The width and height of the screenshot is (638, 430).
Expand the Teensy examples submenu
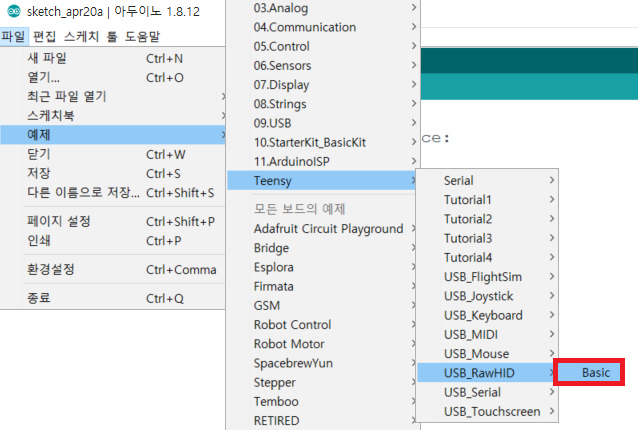[x=323, y=180]
